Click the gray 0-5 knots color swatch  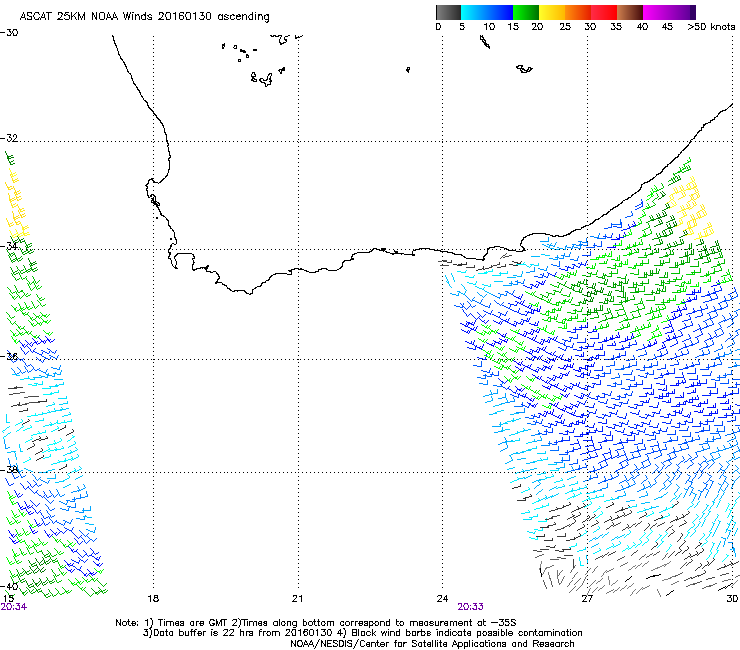click(x=448, y=12)
